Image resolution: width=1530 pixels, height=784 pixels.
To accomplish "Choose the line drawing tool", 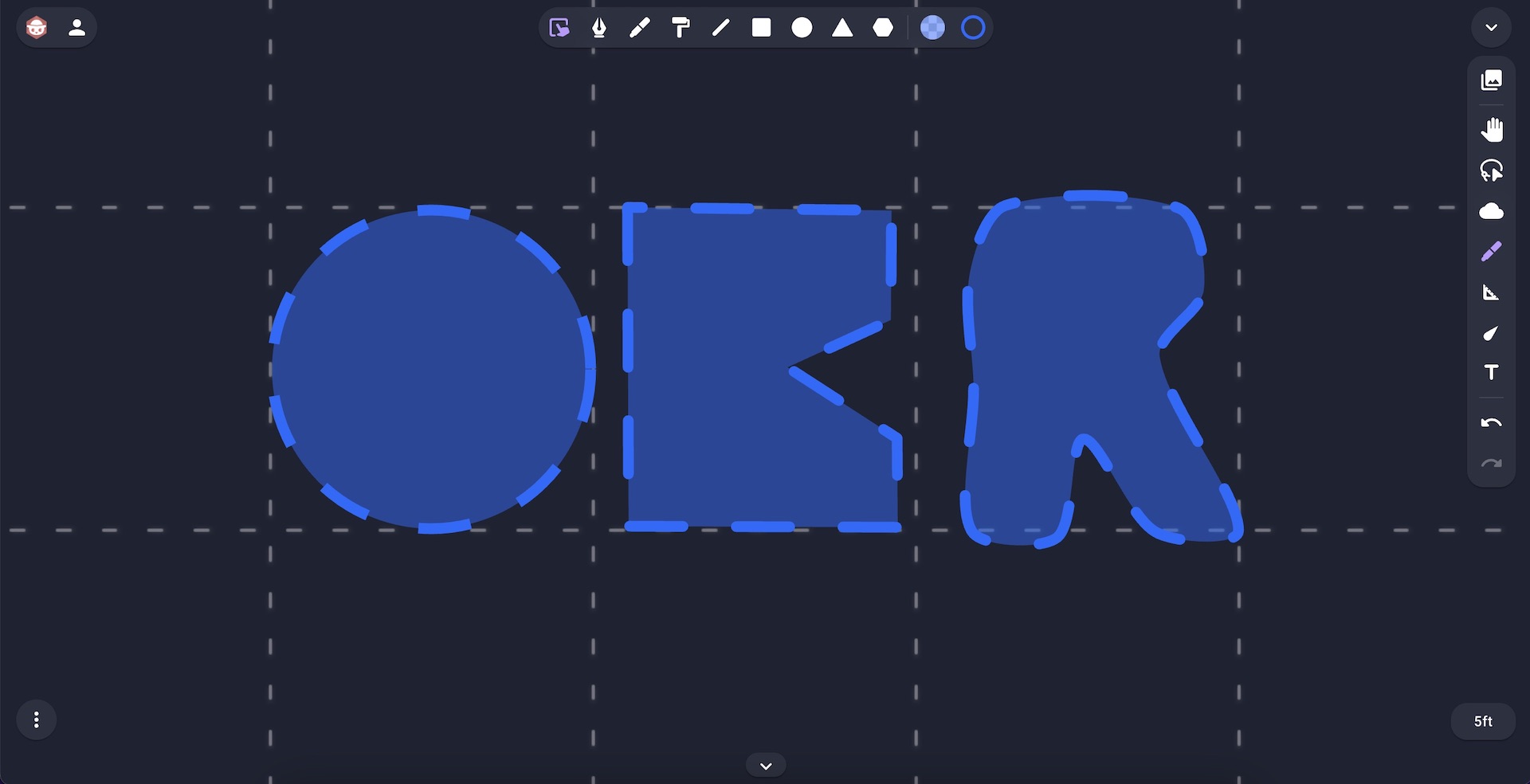I will tap(721, 28).
